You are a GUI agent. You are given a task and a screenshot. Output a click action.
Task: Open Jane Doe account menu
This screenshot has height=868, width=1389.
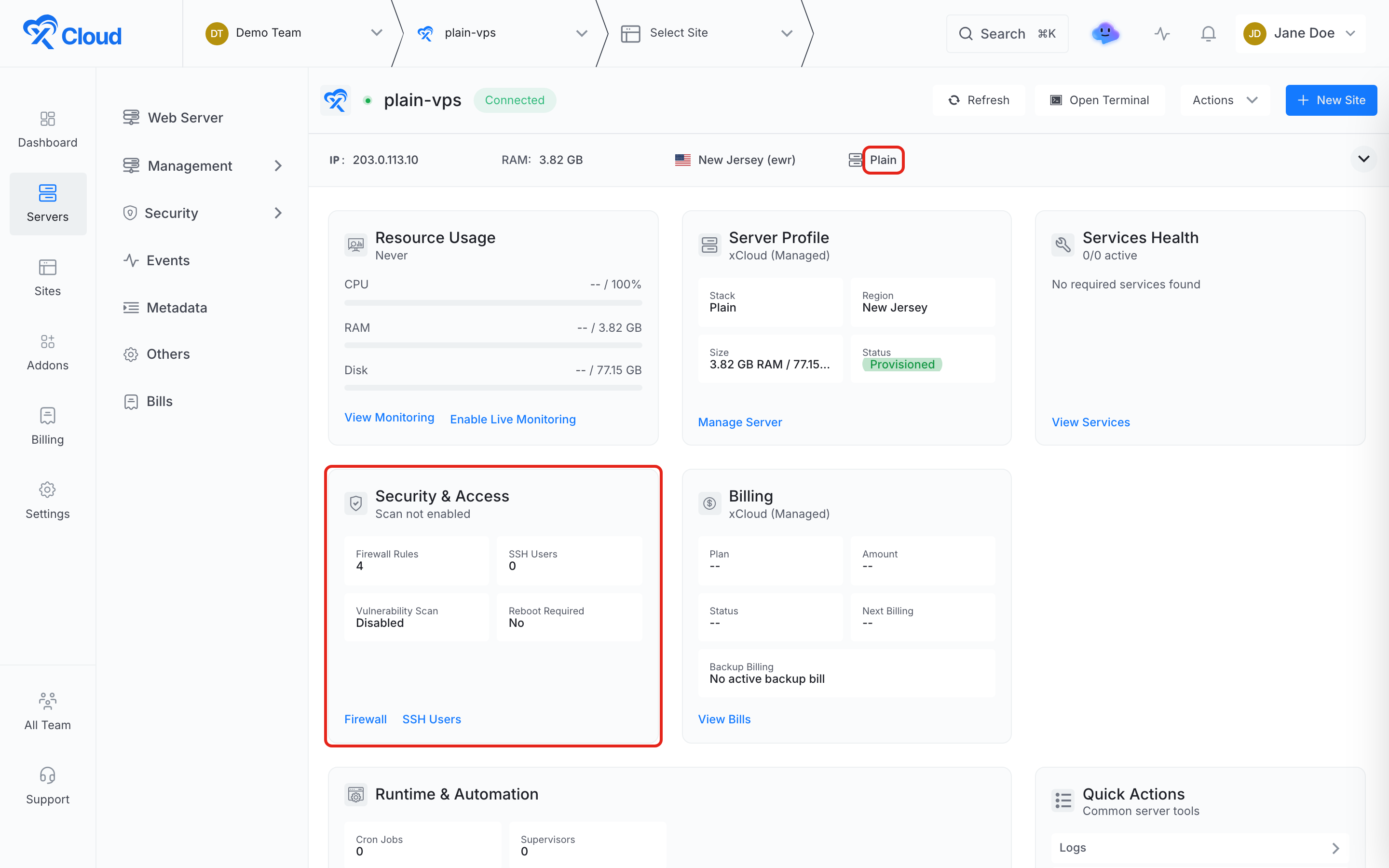[x=1299, y=33]
